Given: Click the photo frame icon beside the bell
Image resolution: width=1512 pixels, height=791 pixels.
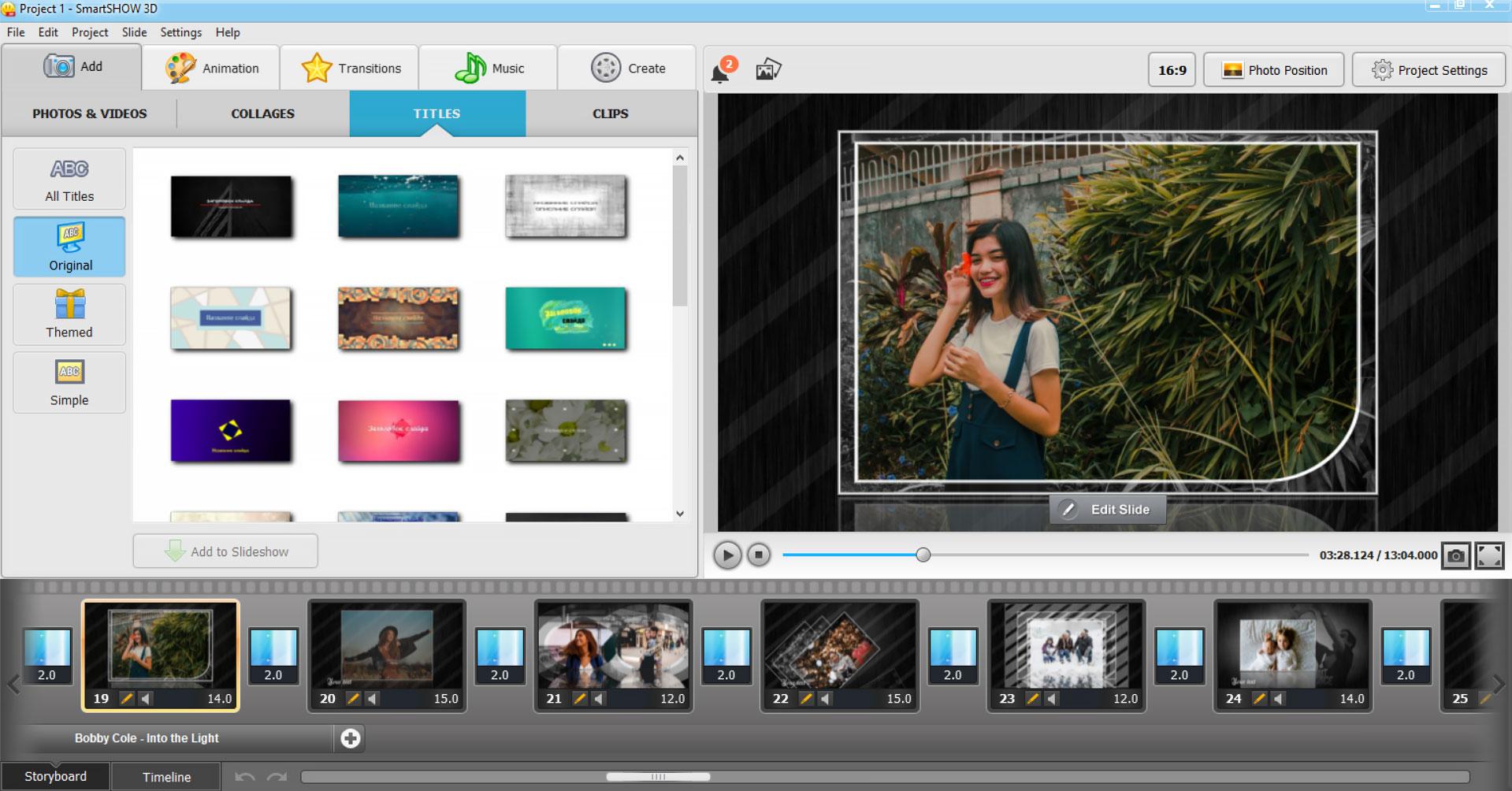Looking at the screenshot, I should tap(768, 69).
